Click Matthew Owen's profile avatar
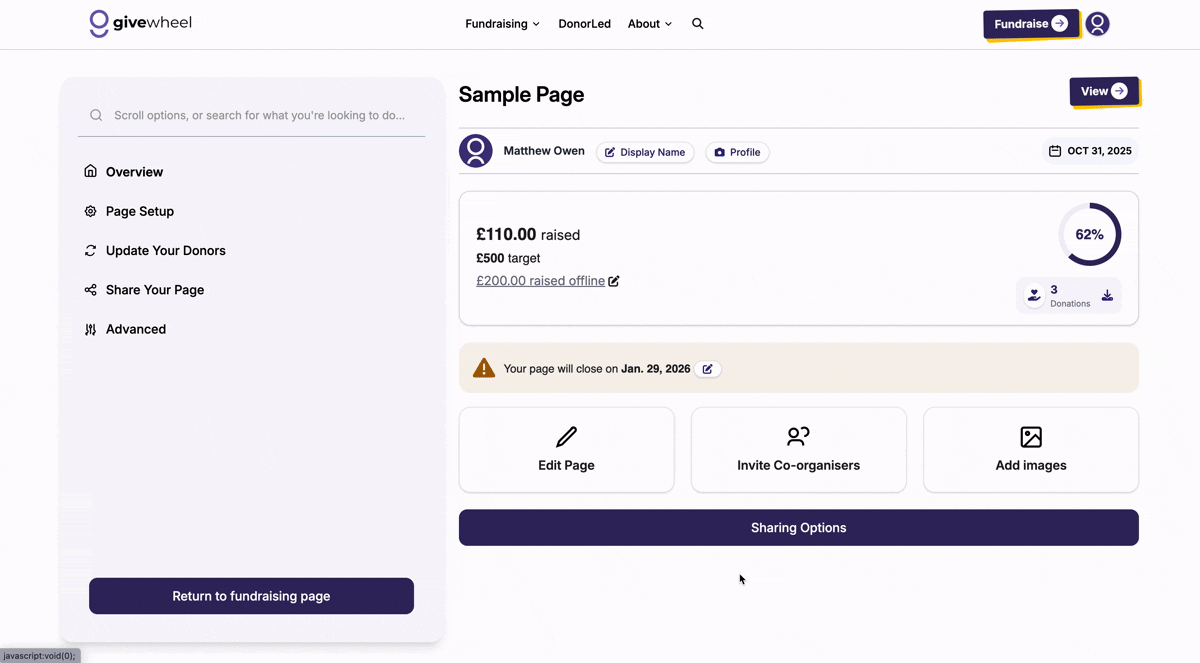This screenshot has width=1200, height=663. [476, 151]
